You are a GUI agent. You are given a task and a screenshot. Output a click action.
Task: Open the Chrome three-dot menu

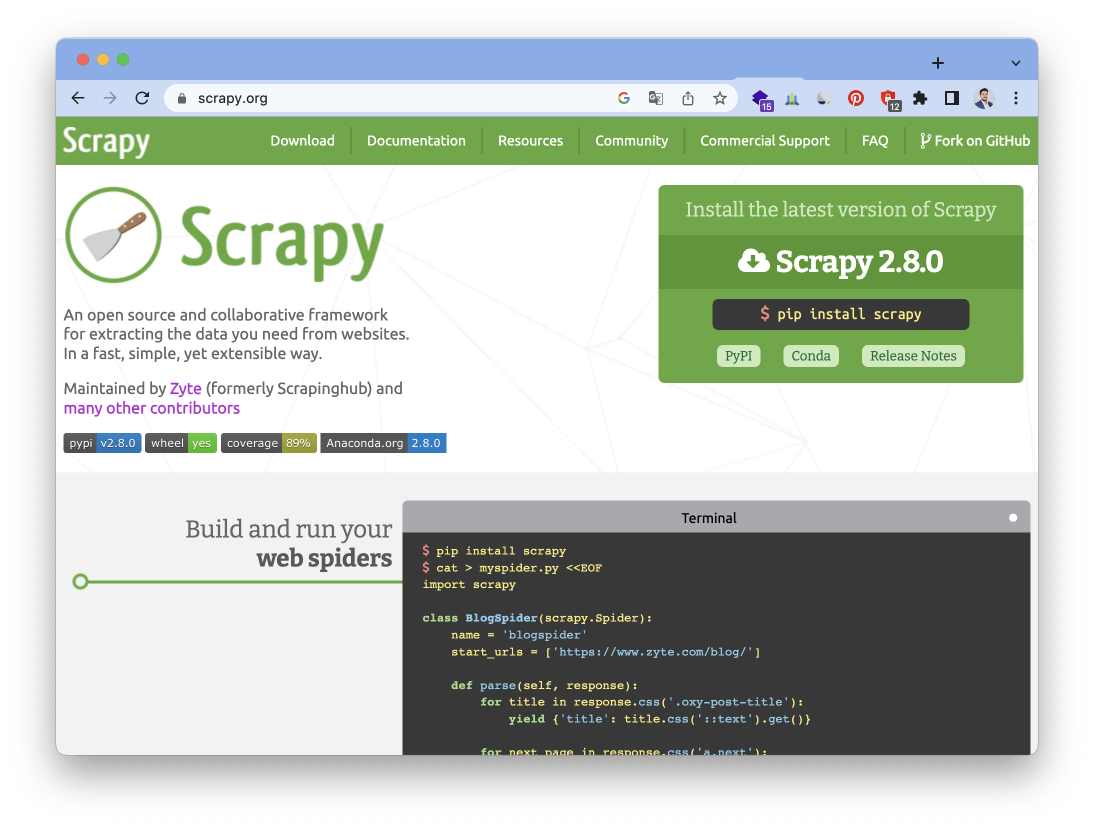coord(1016,98)
